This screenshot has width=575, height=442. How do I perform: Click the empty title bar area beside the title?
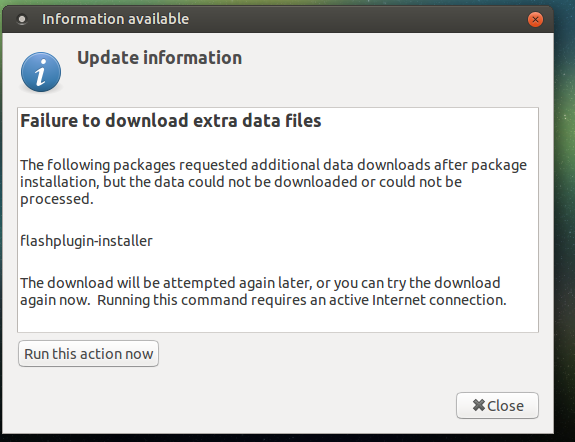click(358, 19)
